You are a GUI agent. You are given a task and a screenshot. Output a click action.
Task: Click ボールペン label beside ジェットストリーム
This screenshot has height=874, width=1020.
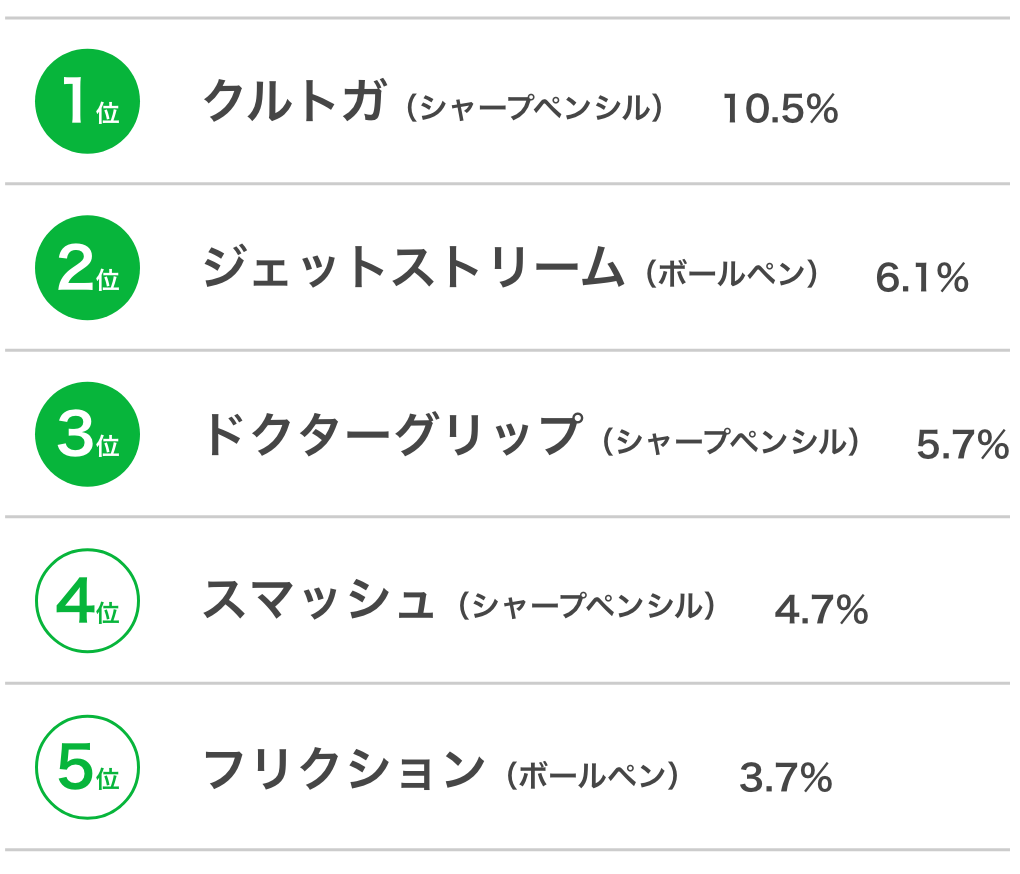732,274
